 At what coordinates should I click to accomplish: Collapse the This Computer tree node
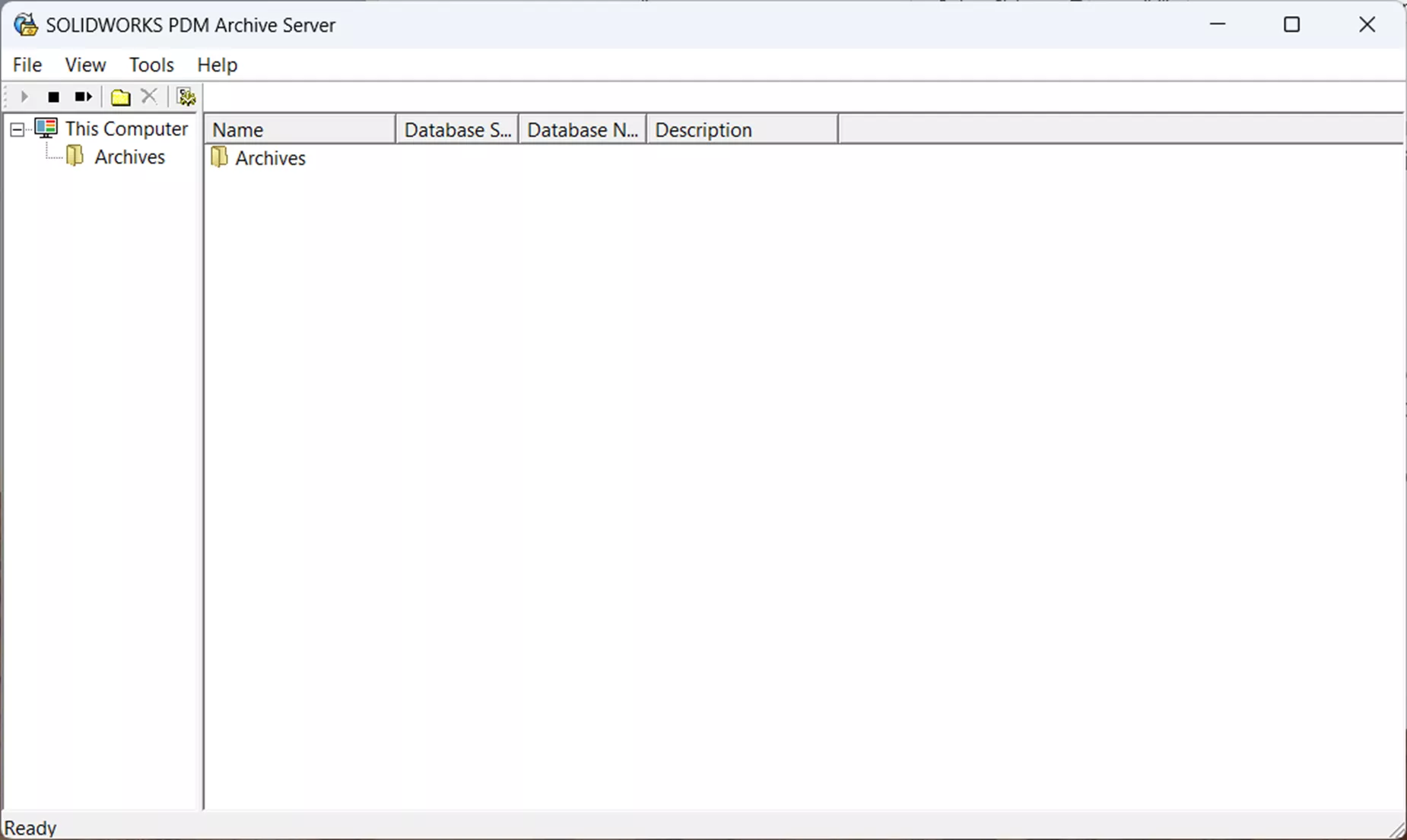pyautogui.click(x=16, y=129)
